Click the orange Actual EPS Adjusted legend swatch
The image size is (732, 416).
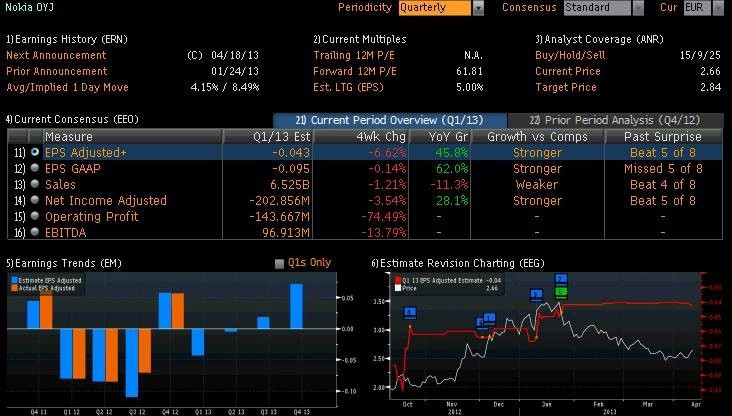tap(14, 288)
